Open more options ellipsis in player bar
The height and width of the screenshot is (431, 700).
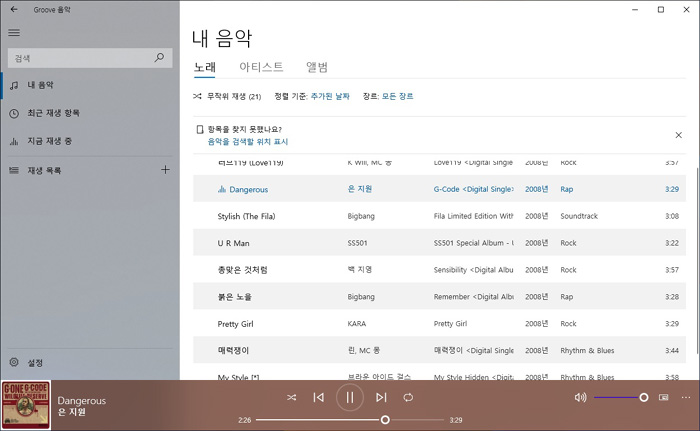coord(686,397)
